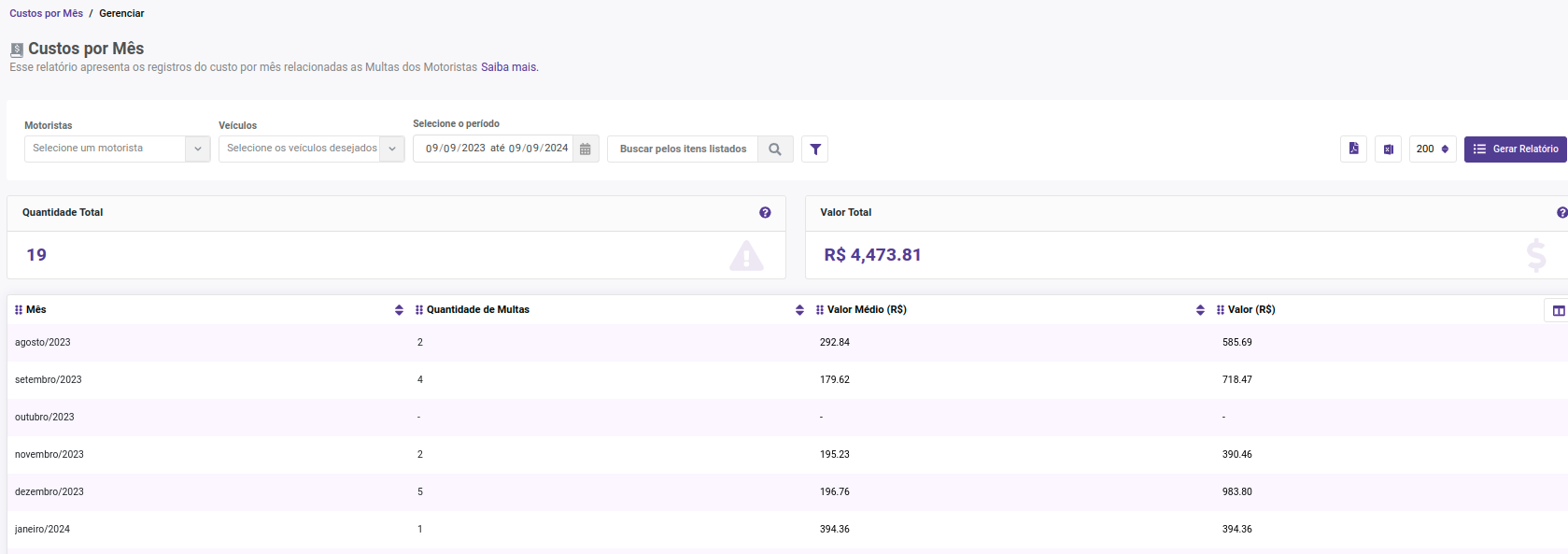Click dezembro/2023 quantity 5 cell
1568x554 pixels.
(420, 492)
